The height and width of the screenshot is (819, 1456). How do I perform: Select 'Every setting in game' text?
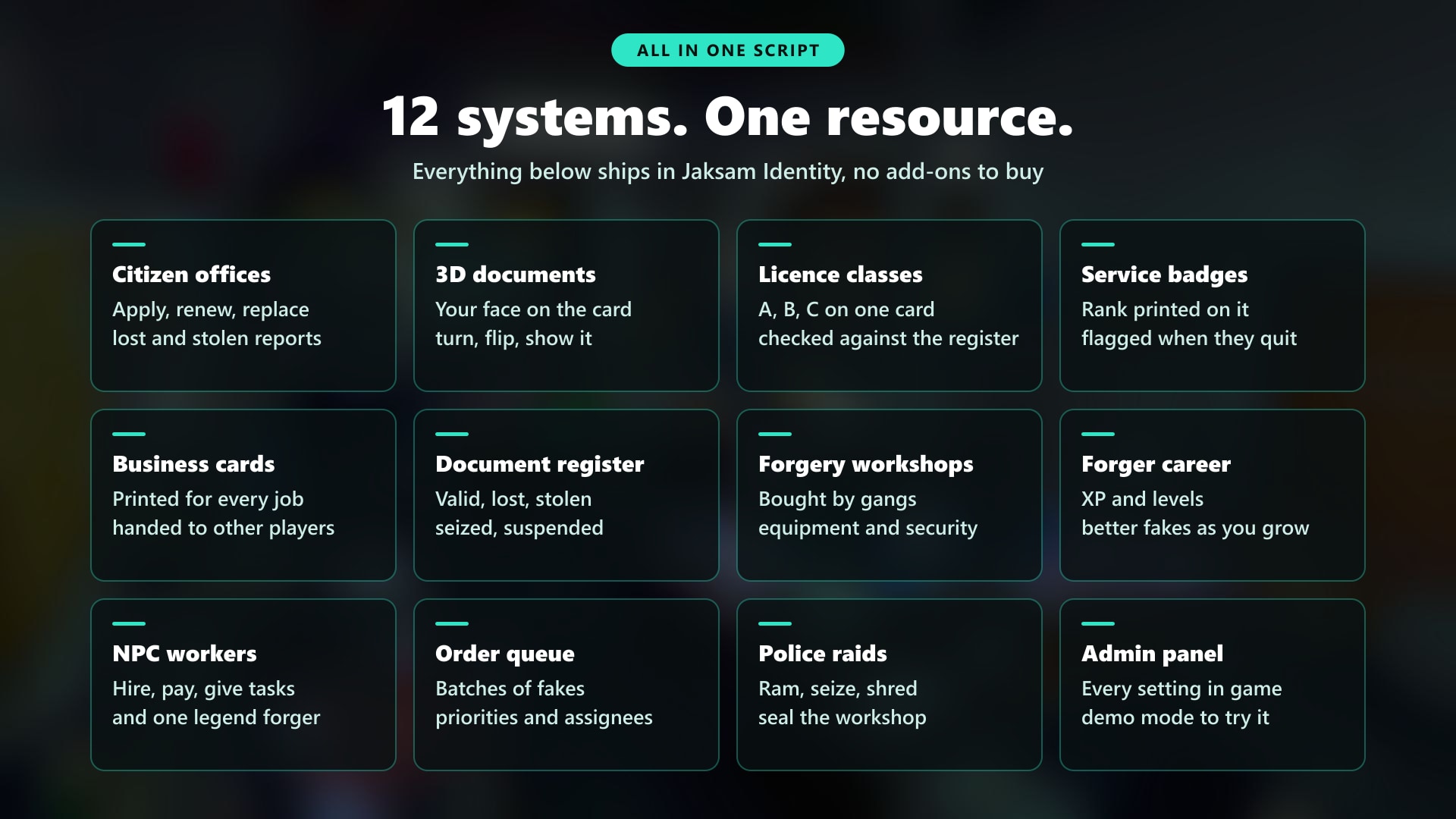tap(1181, 689)
